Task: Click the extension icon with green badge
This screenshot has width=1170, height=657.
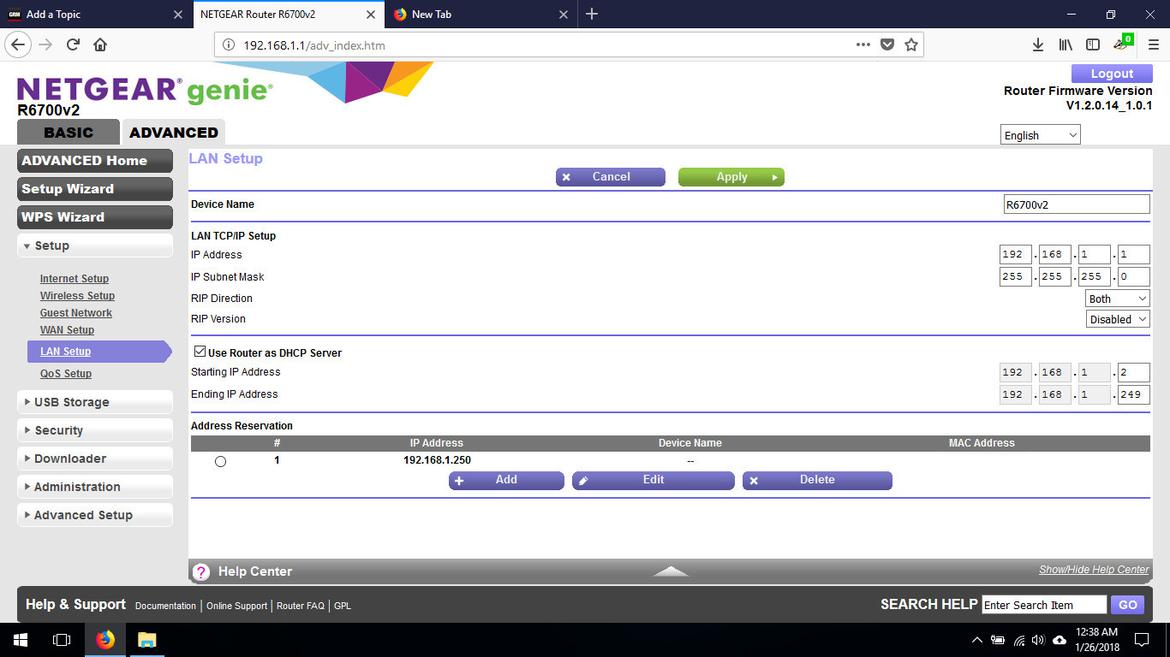Action: coord(1122,43)
